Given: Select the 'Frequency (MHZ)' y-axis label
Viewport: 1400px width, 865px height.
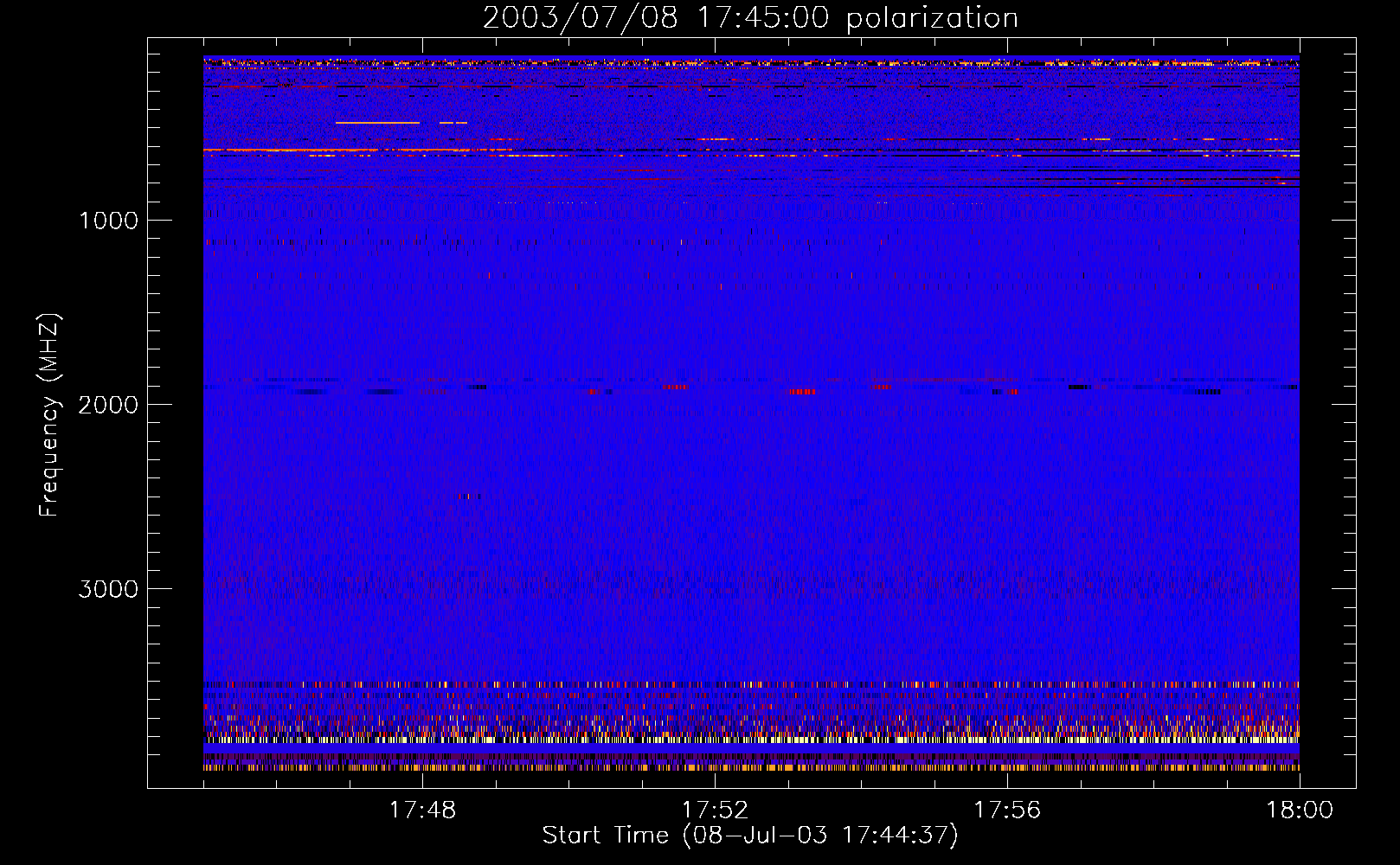Looking at the screenshot, I should tap(48, 415).
